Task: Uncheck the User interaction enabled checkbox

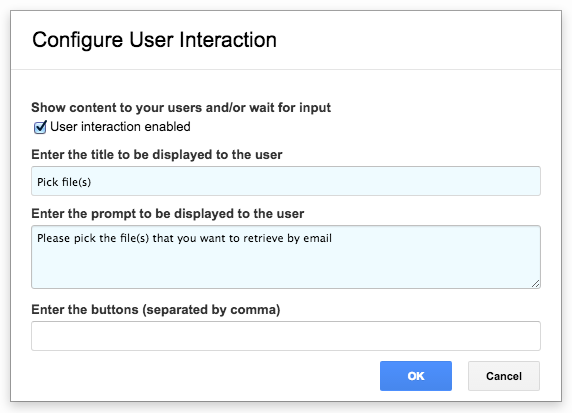Action: (40, 127)
